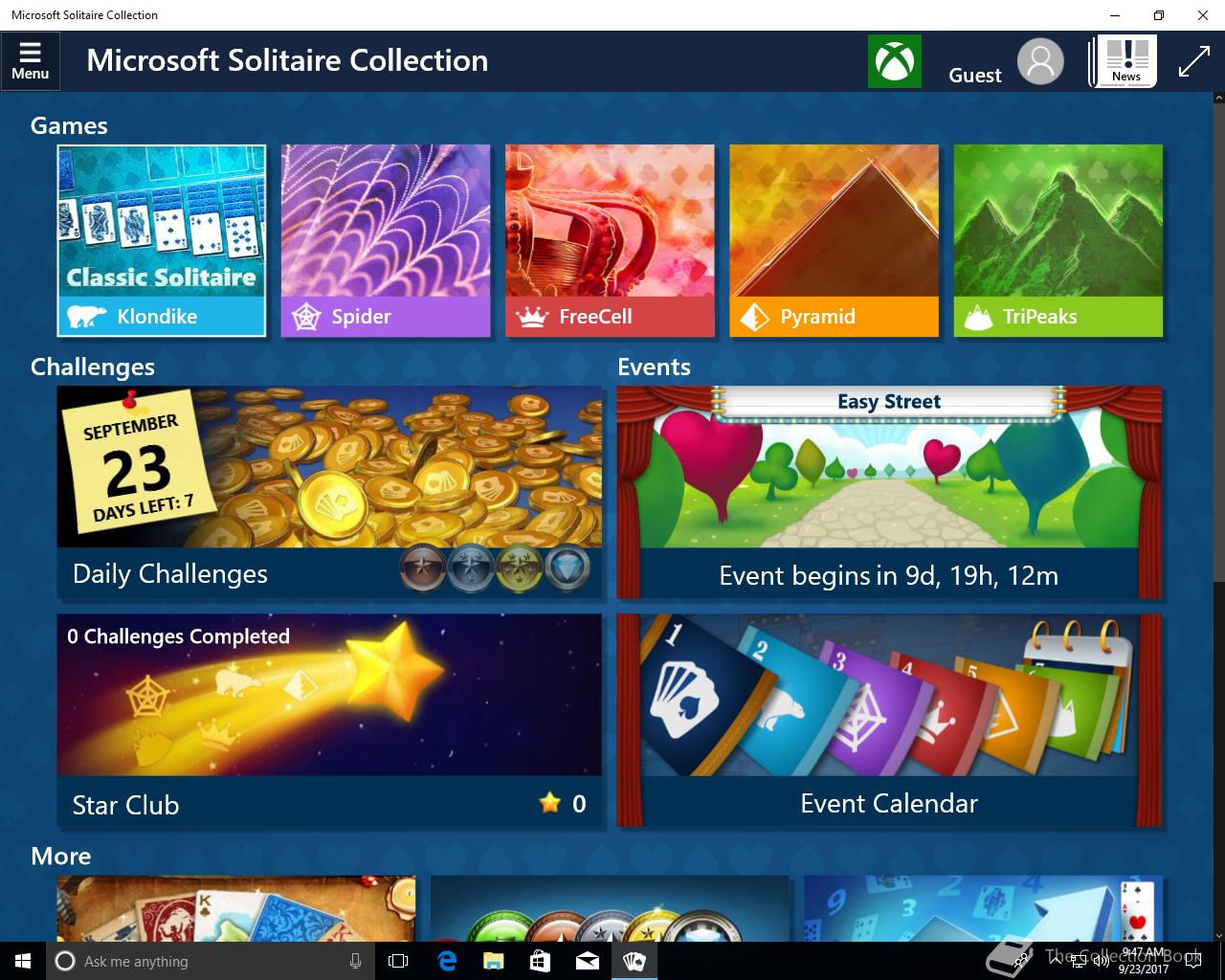Click the Cortana microphone icon

pos(355,961)
